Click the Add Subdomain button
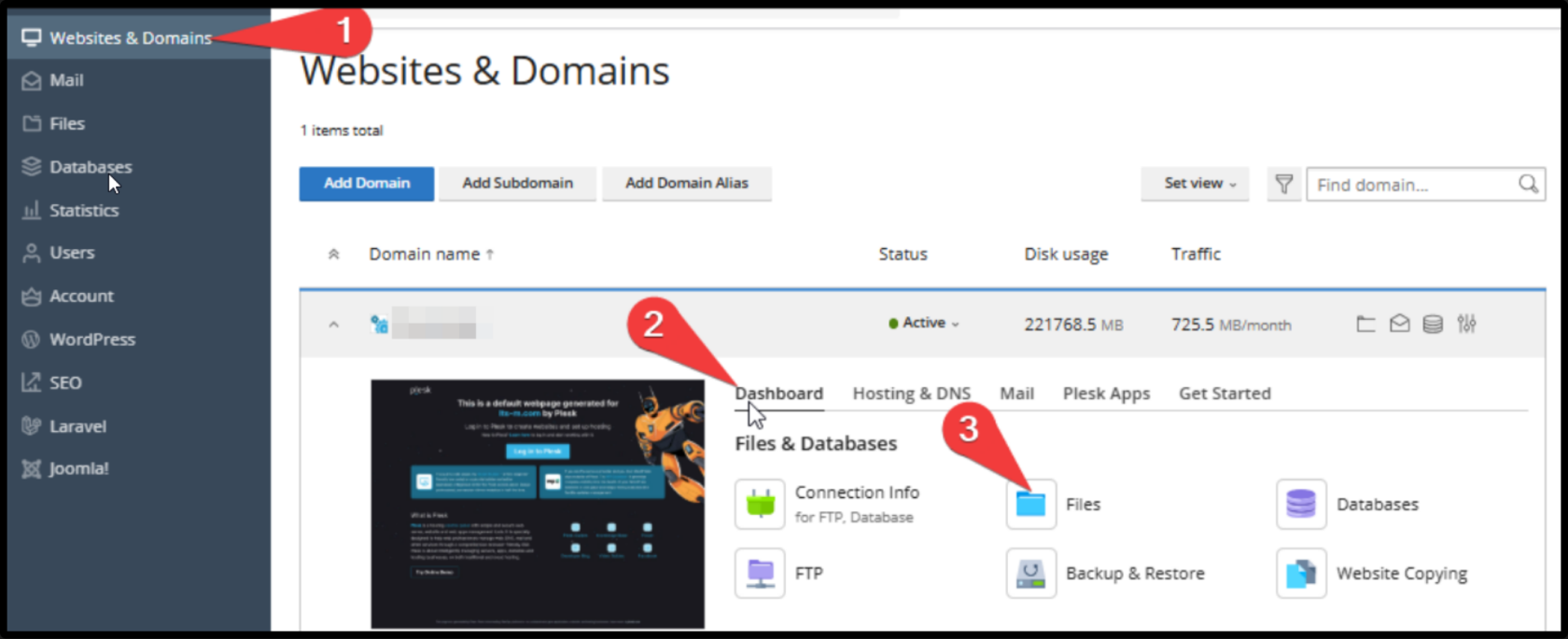Image resolution: width=1568 pixels, height=639 pixels. tap(518, 184)
